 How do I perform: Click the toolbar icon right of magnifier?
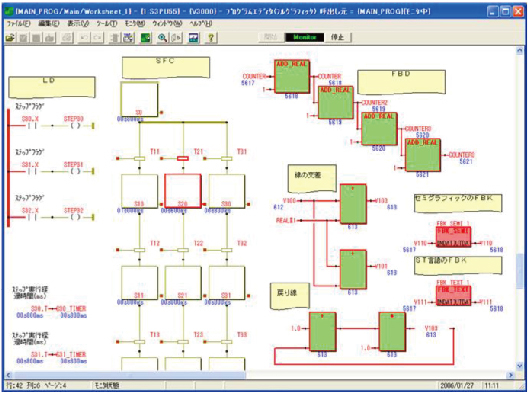pos(176,37)
